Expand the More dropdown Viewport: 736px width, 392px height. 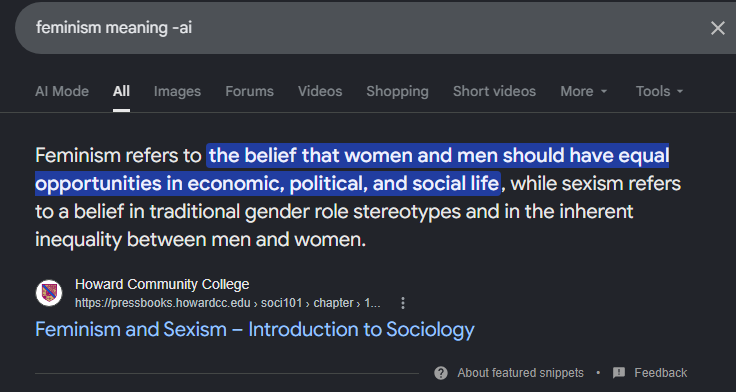tap(583, 91)
